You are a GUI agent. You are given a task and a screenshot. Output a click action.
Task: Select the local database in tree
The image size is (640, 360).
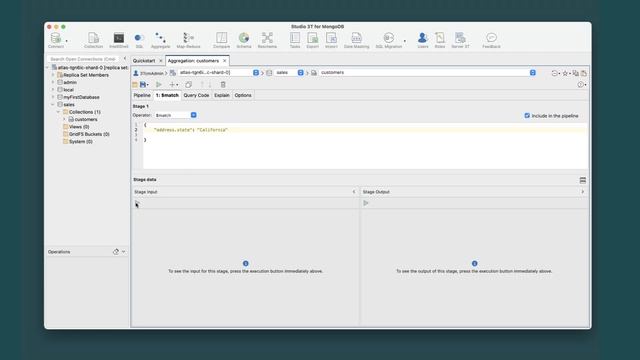(68, 90)
